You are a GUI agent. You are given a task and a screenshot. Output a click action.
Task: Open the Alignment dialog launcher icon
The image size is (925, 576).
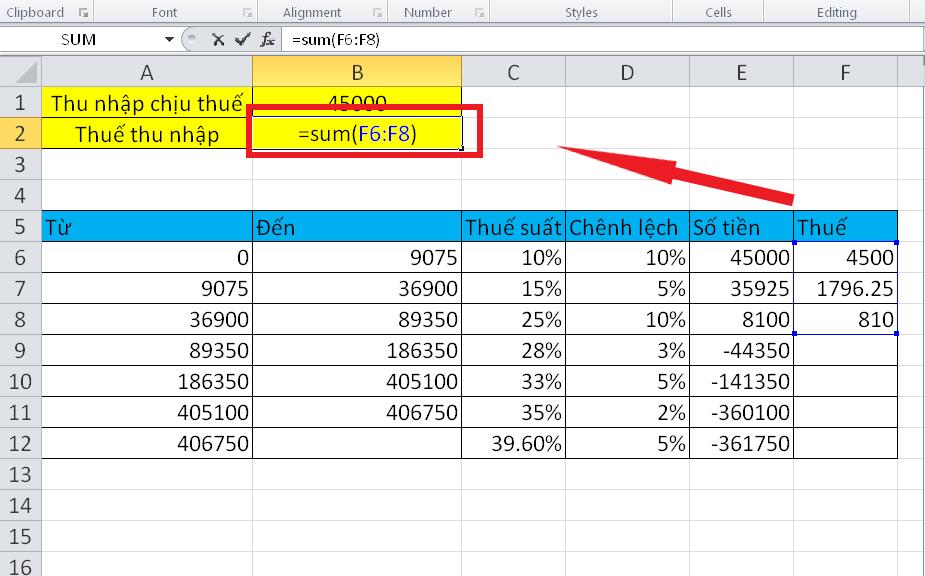pos(377,12)
